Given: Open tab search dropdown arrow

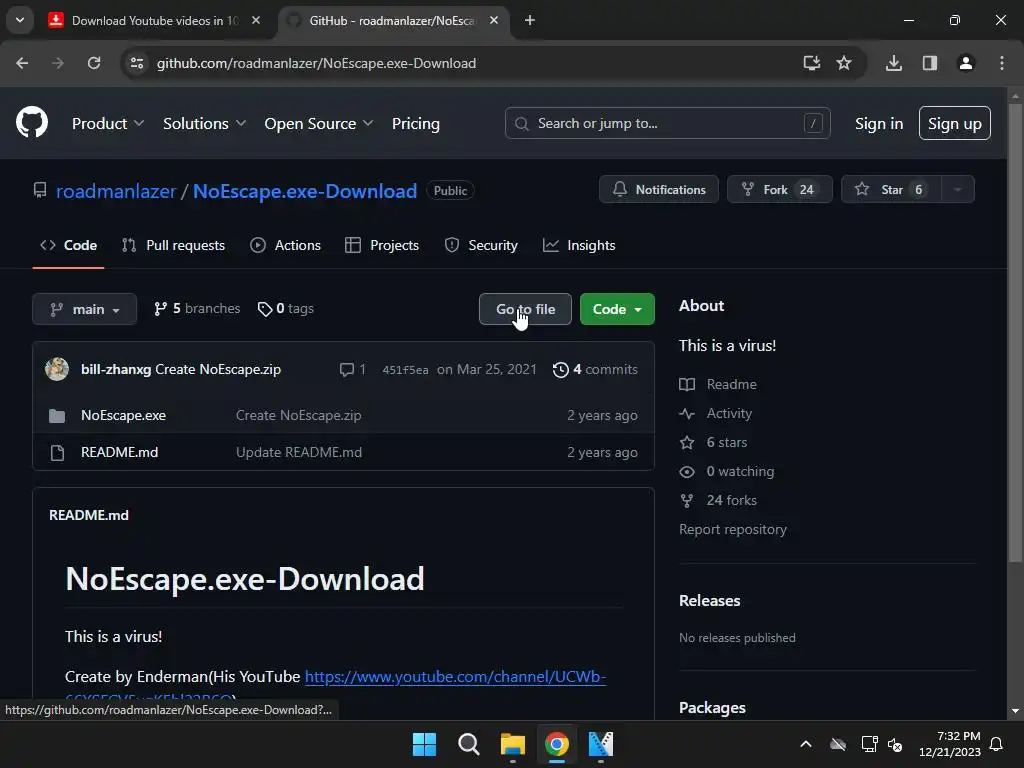Looking at the screenshot, I should click(x=20, y=20).
